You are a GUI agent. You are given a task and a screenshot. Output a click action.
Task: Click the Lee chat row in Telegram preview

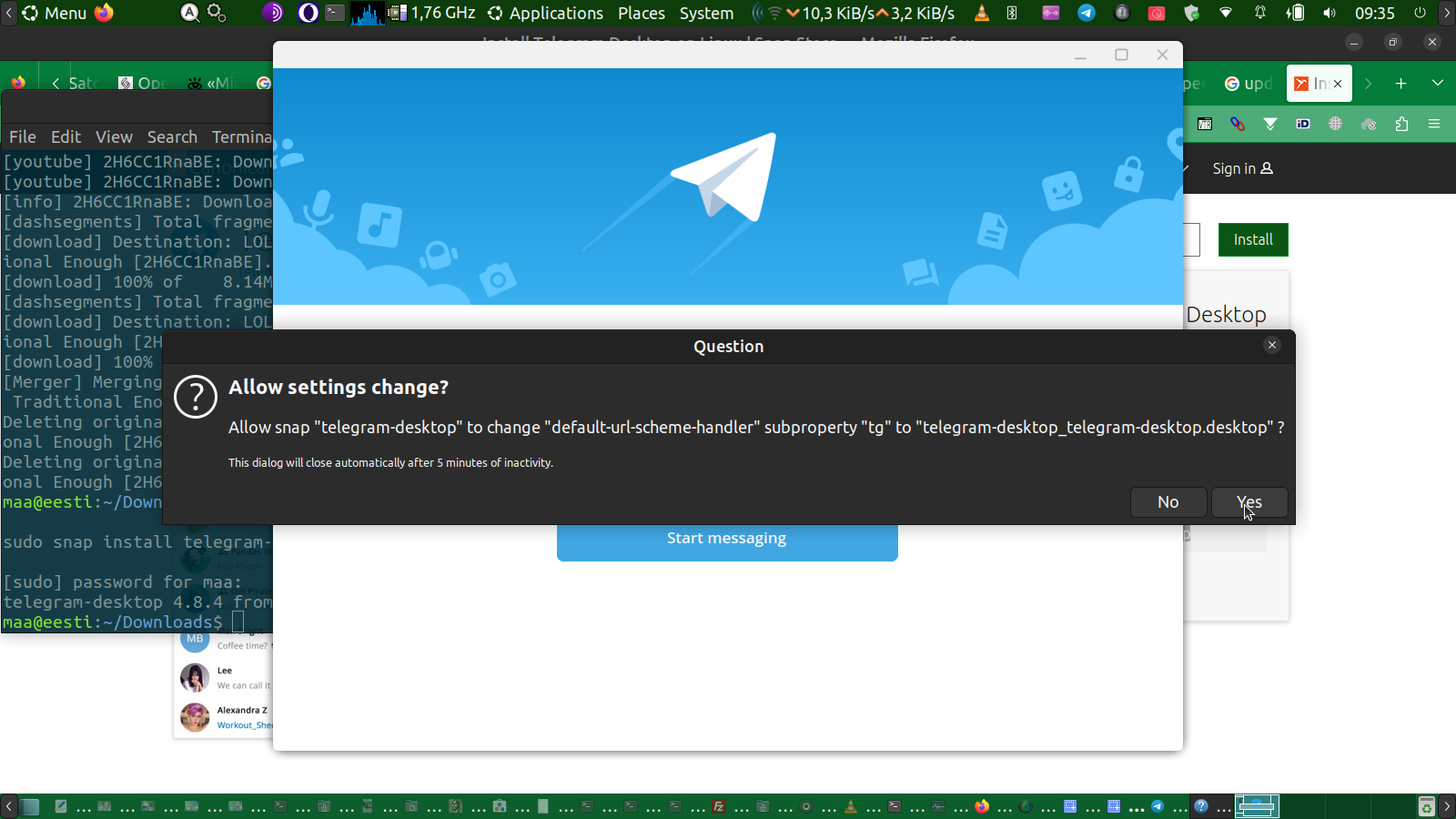(x=224, y=678)
